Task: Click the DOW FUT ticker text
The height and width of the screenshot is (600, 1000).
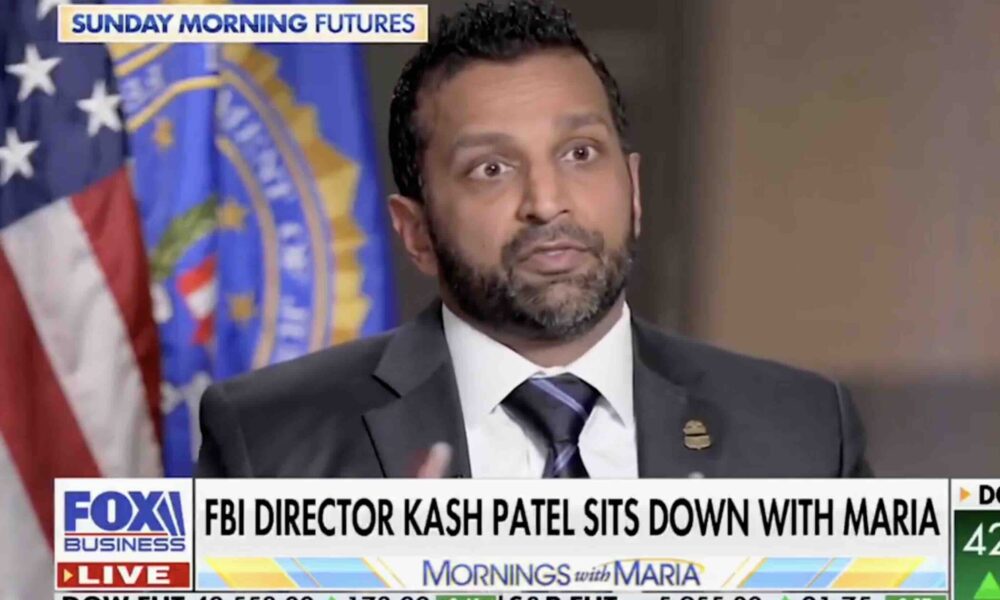Action: click(124, 597)
